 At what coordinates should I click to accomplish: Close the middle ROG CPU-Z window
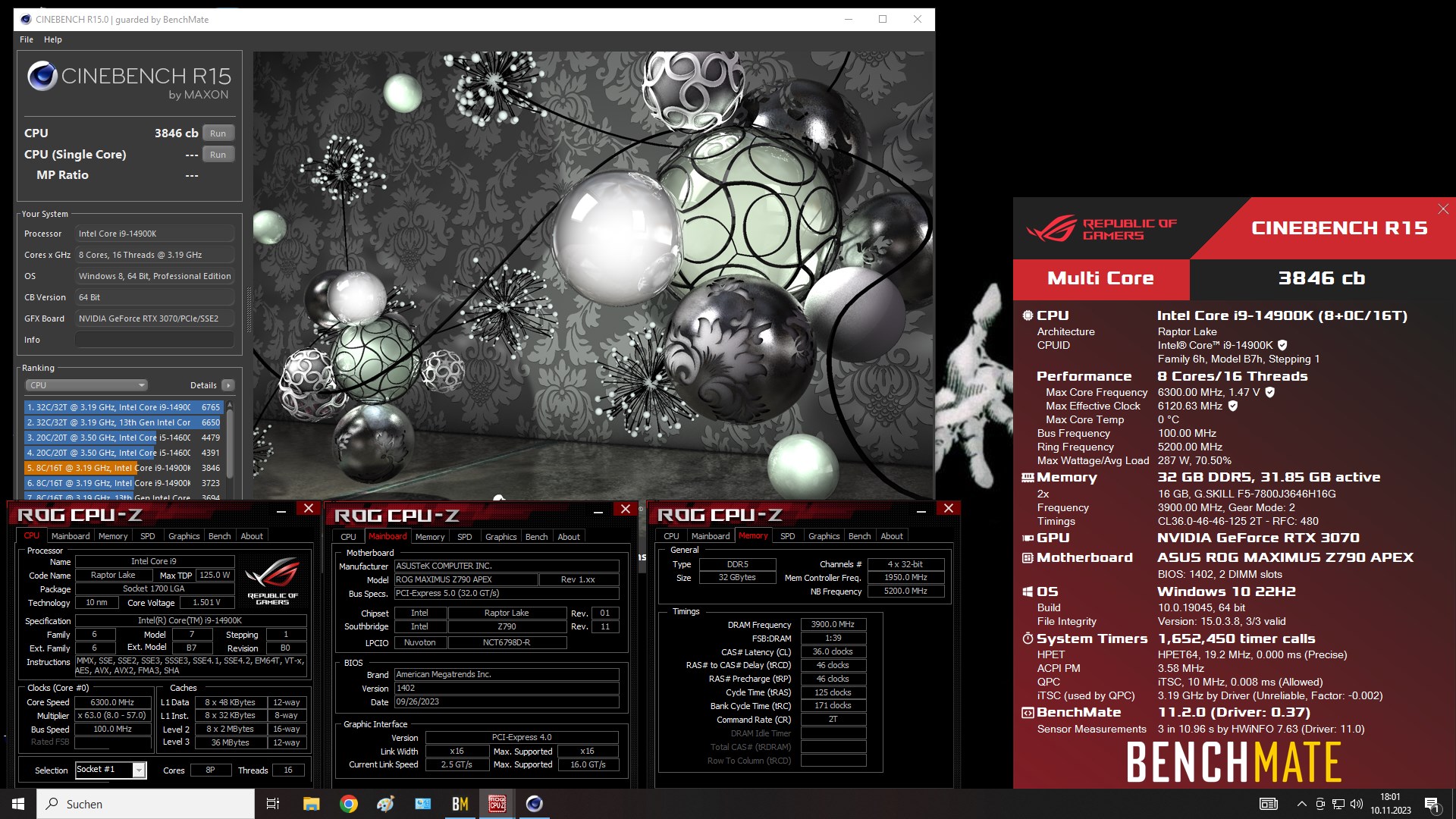click(625, 509)
